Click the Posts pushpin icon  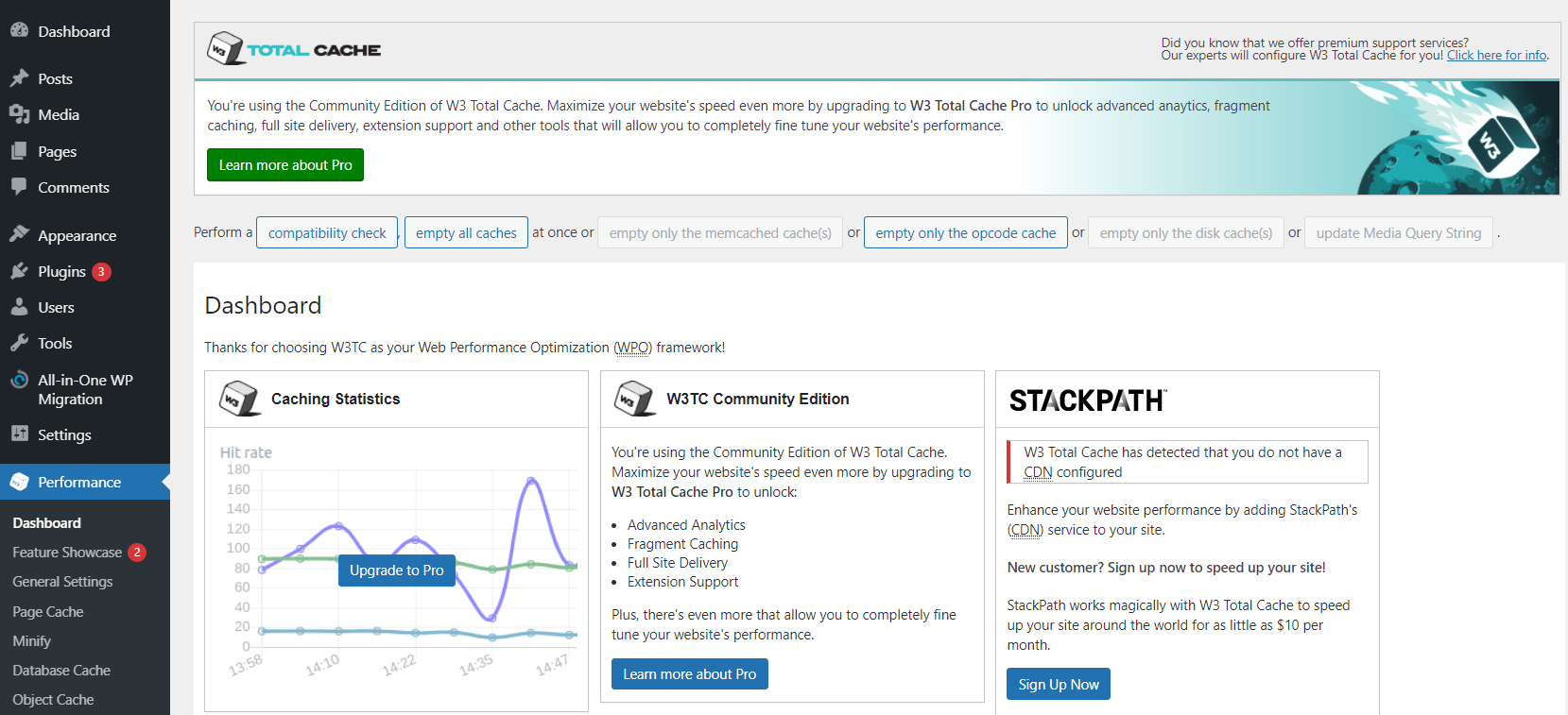pyautogui.click(x=19, y=78)
